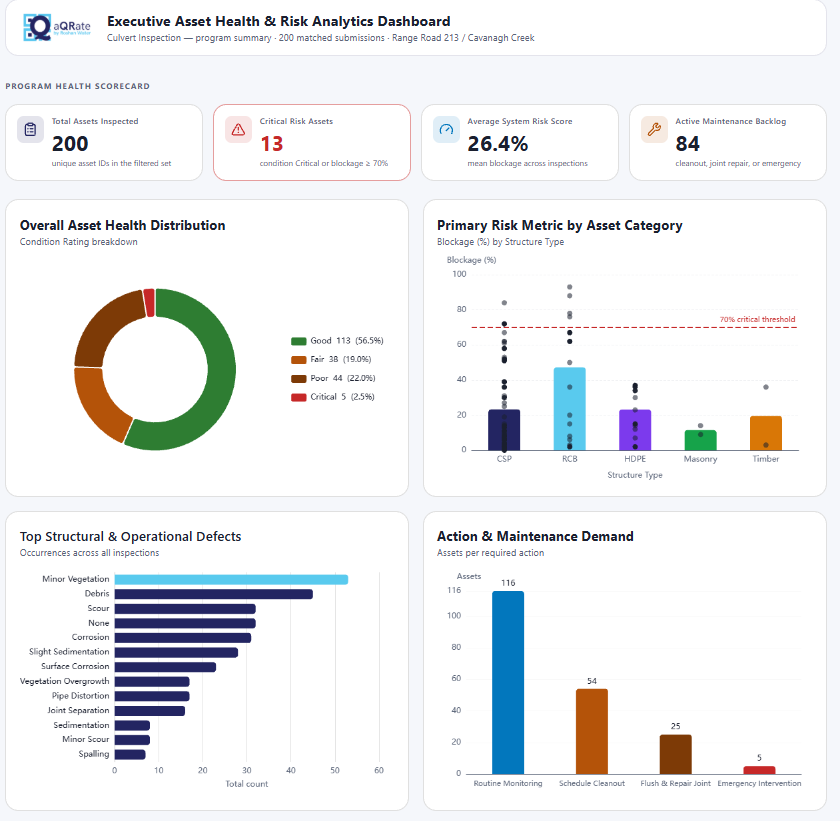Click the Spalling defect bar

pos(130,755)
